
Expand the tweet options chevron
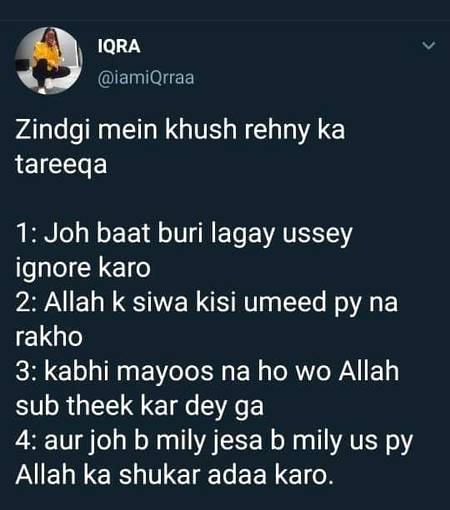(x=429, y=45)
